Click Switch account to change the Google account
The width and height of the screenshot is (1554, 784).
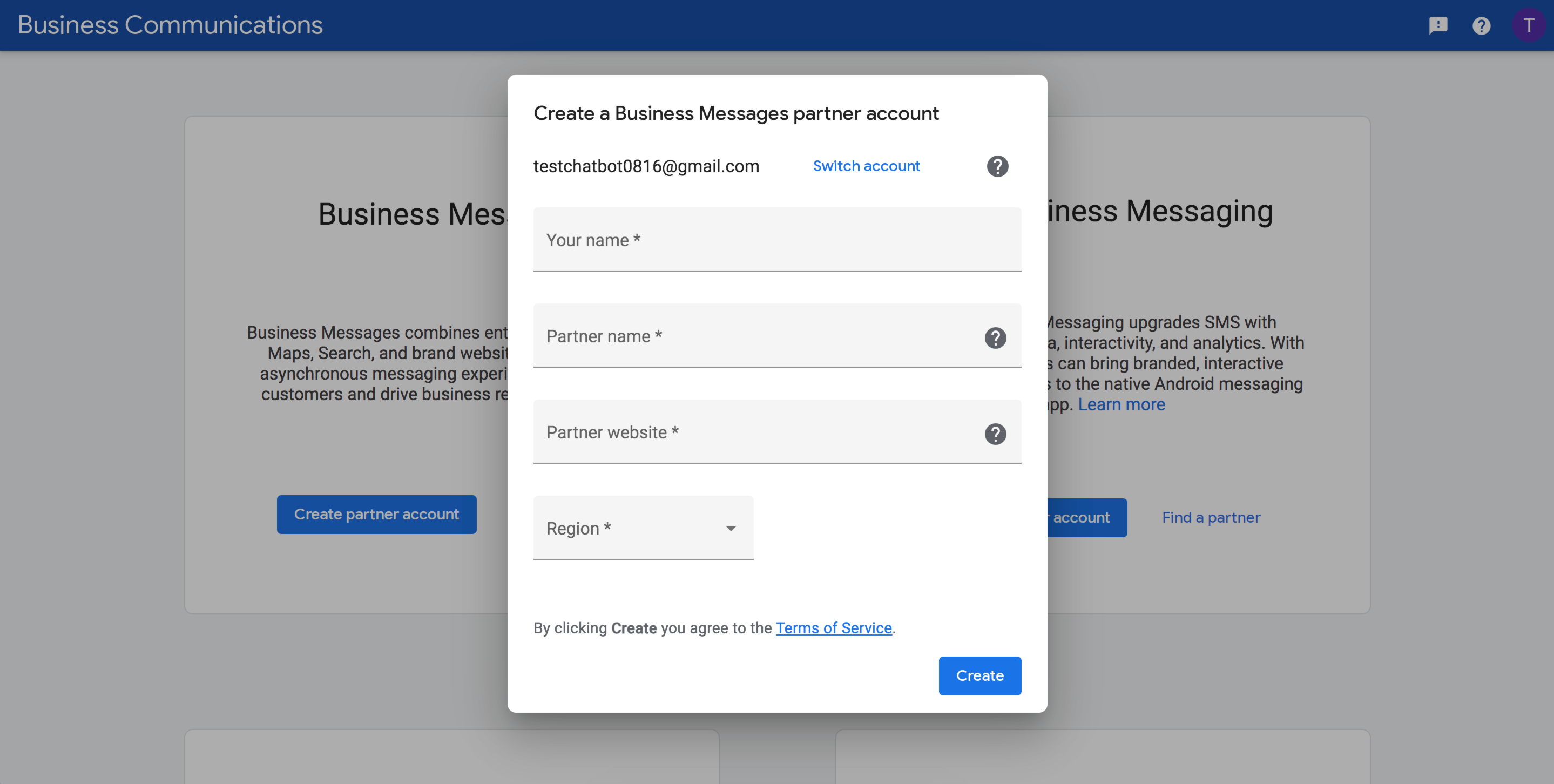coord(866,166)
